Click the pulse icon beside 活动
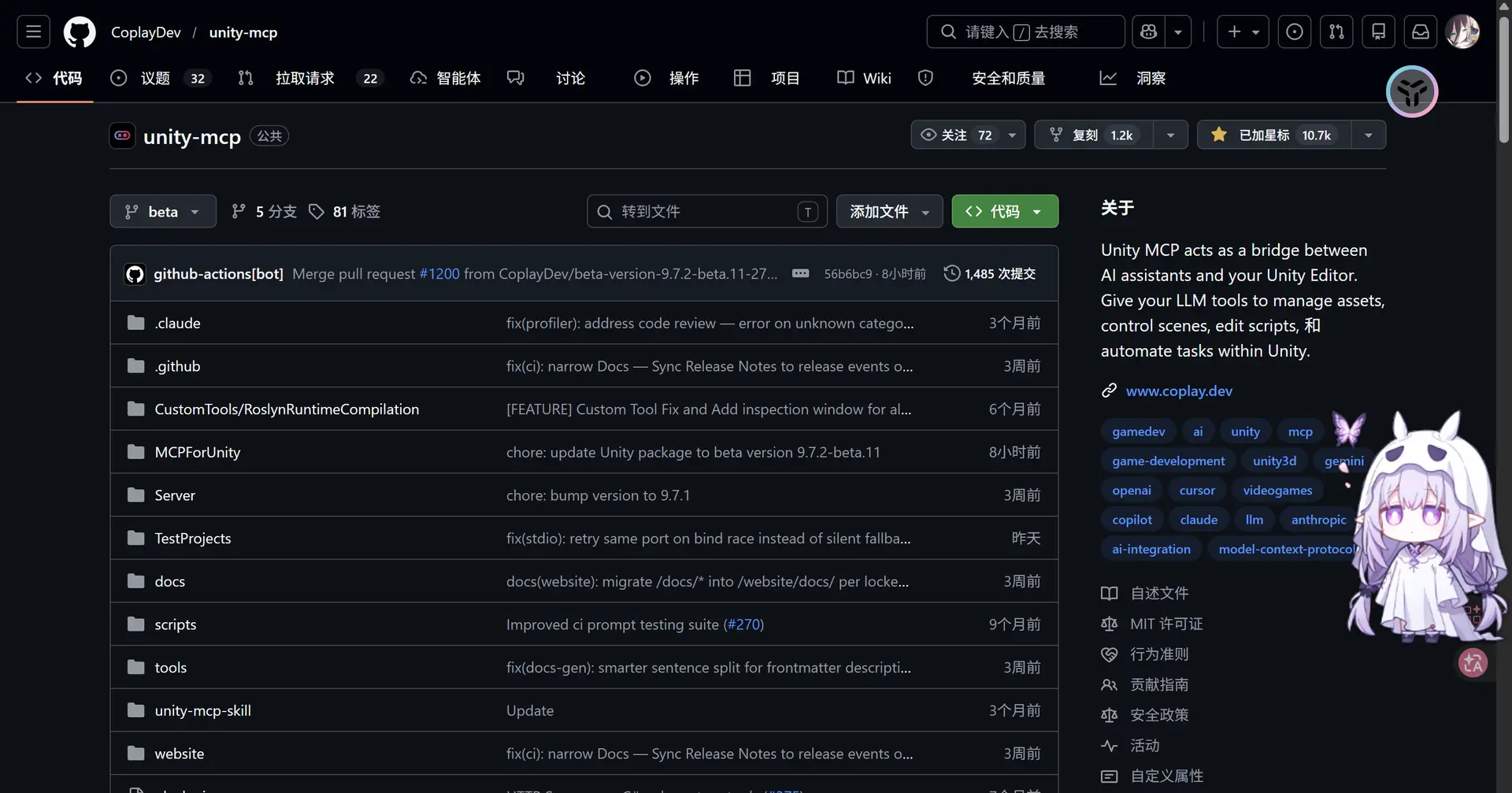The height and width of the screenshot is (793, 1512). click(x=1109, y=746)
